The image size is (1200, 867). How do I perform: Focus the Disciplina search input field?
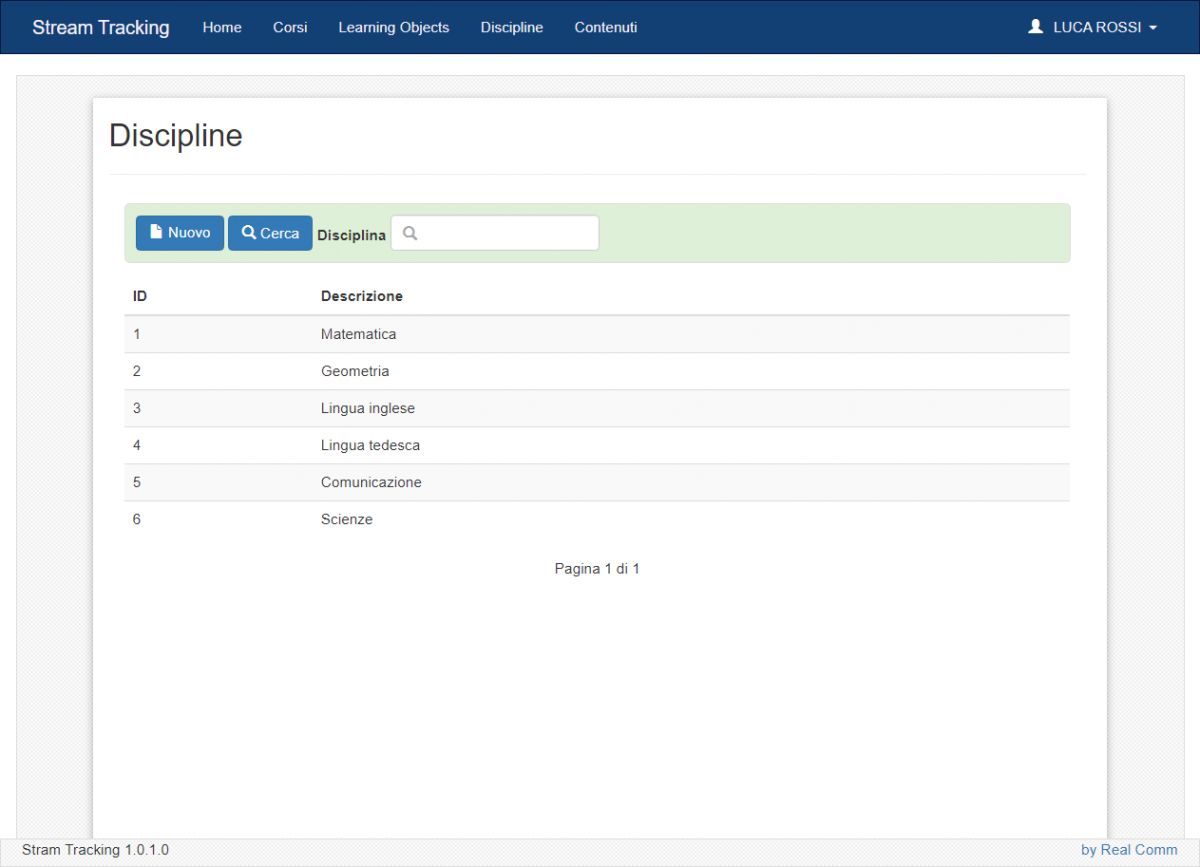[505, 233]
